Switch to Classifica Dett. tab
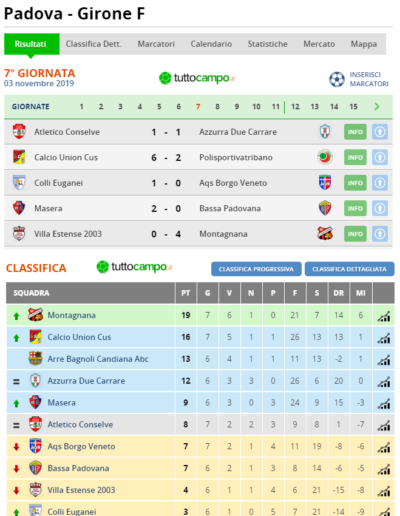 pyautogui.click(x=94, y=44)
